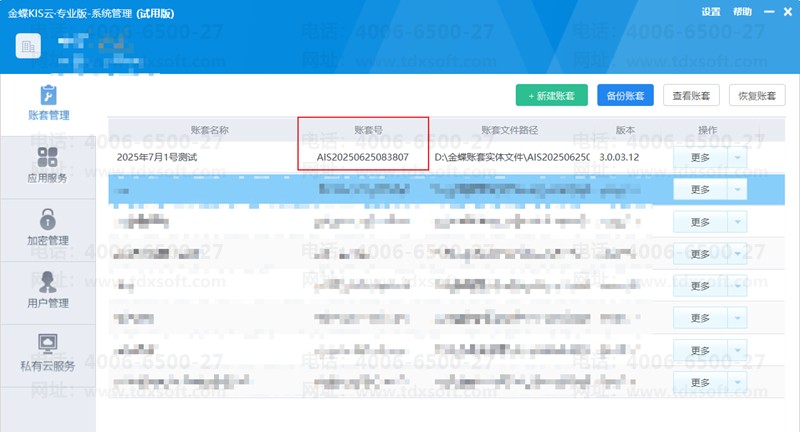Click the company building icon in header
The image size is (800, 432).
[x=28, y=46]
